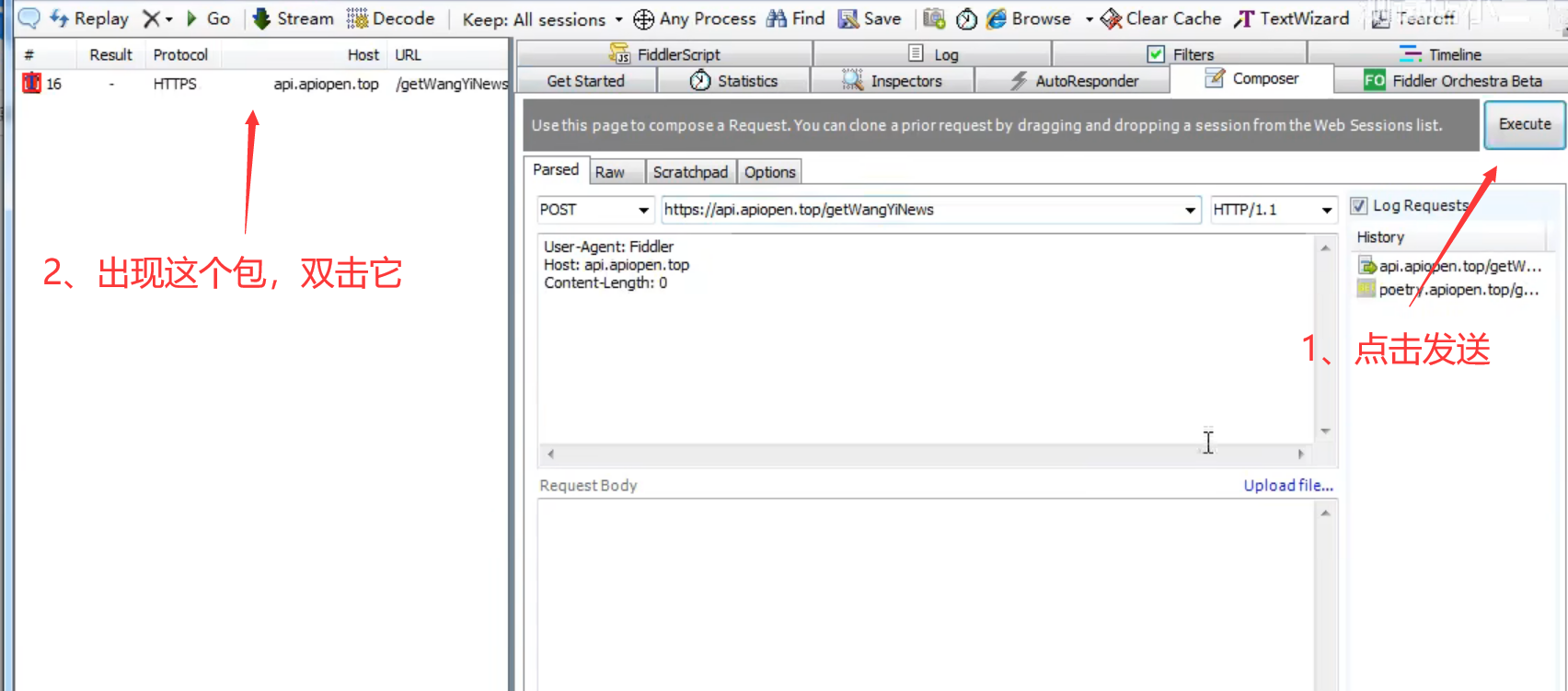Open the TextWizard tool
The height and width of the screenshot is (691, 1568).
(1291, 18)
